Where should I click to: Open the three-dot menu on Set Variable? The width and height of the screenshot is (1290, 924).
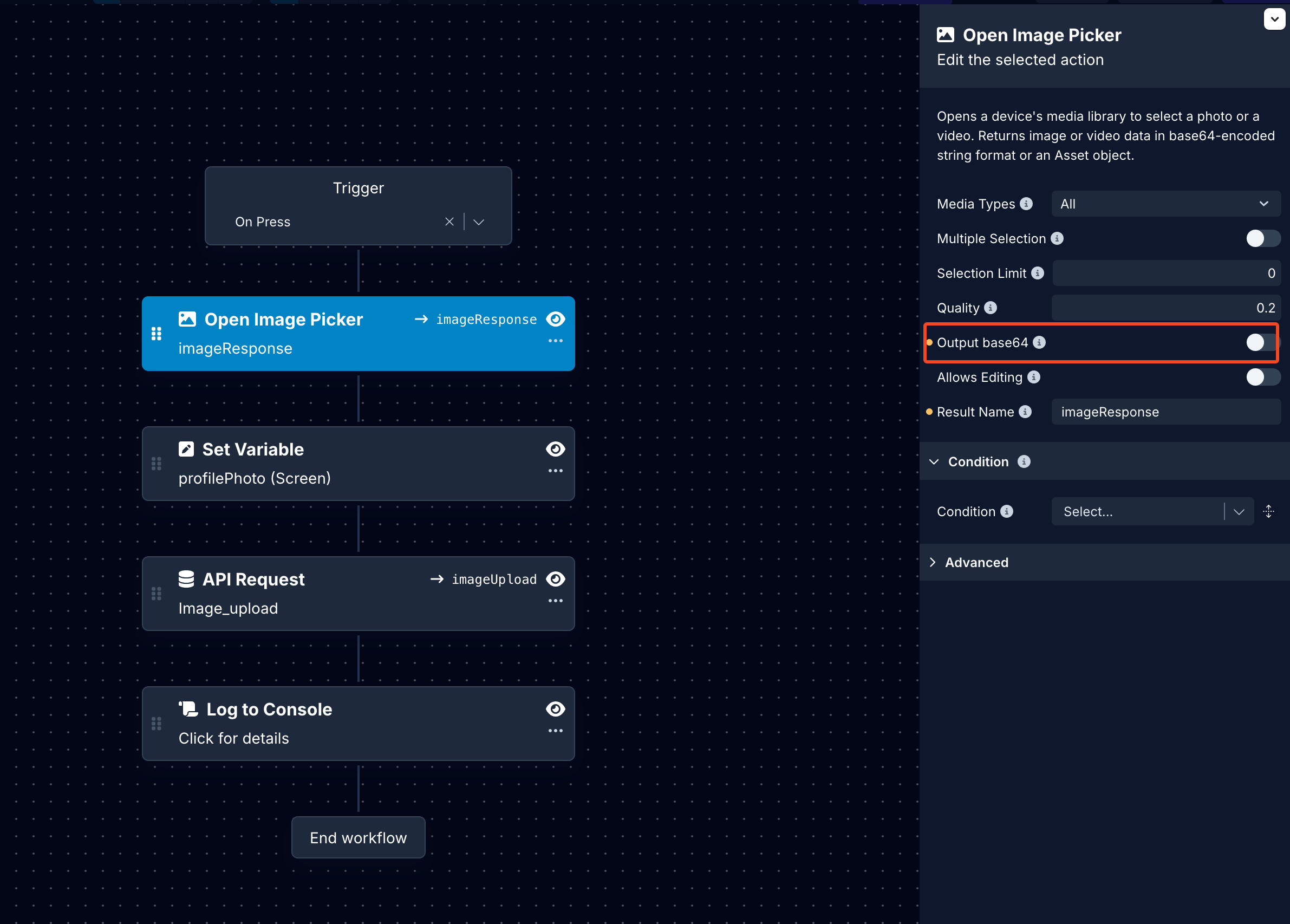[x=555, y=471]
